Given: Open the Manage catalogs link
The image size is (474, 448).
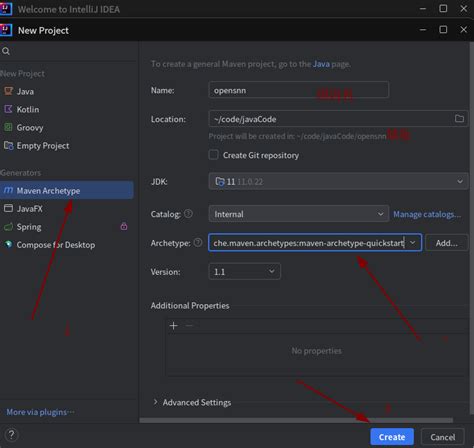Looking at the screenshot, I should point(427,214).
